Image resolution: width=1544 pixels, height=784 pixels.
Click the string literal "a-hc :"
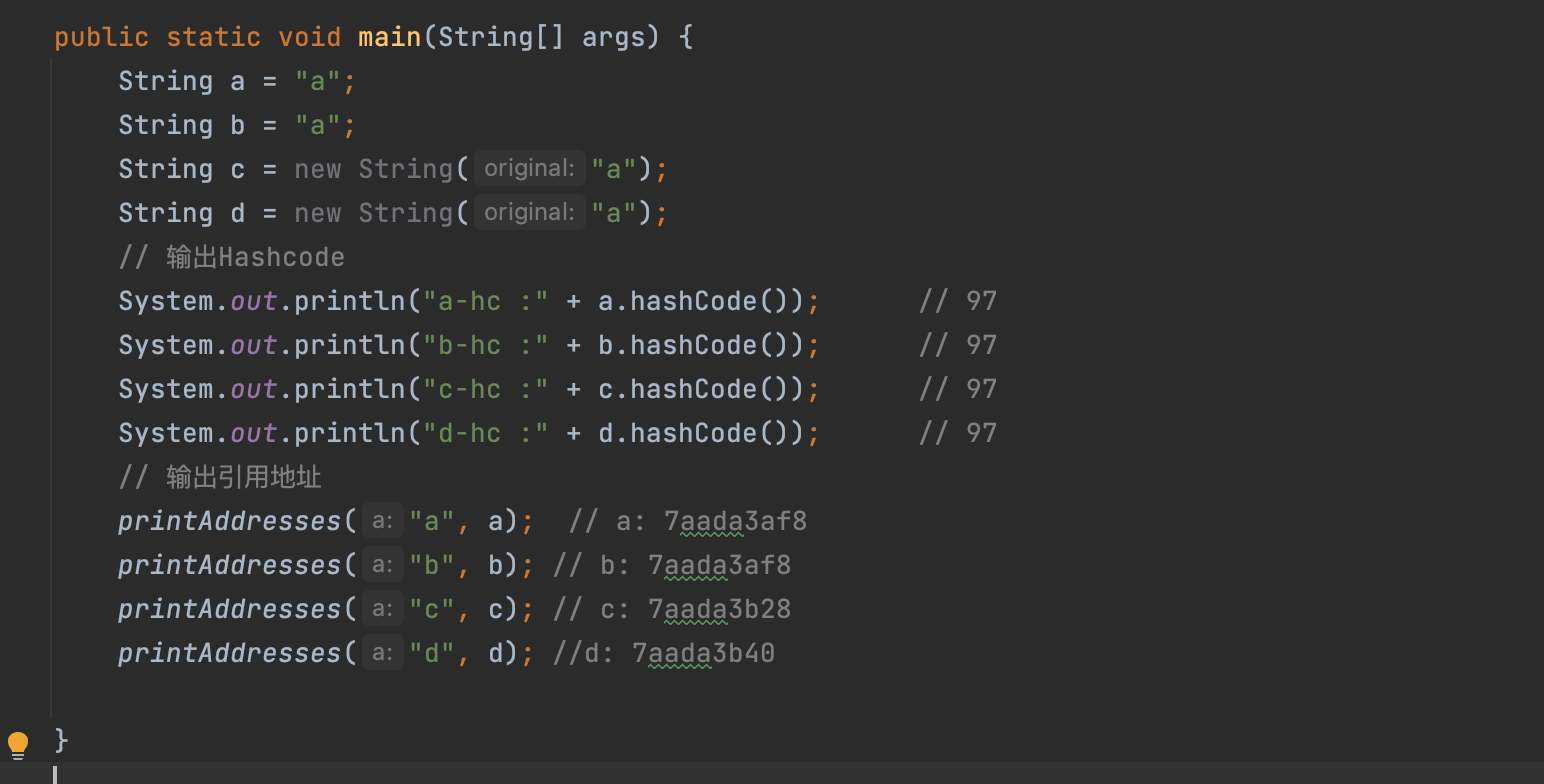coord(486,301)
